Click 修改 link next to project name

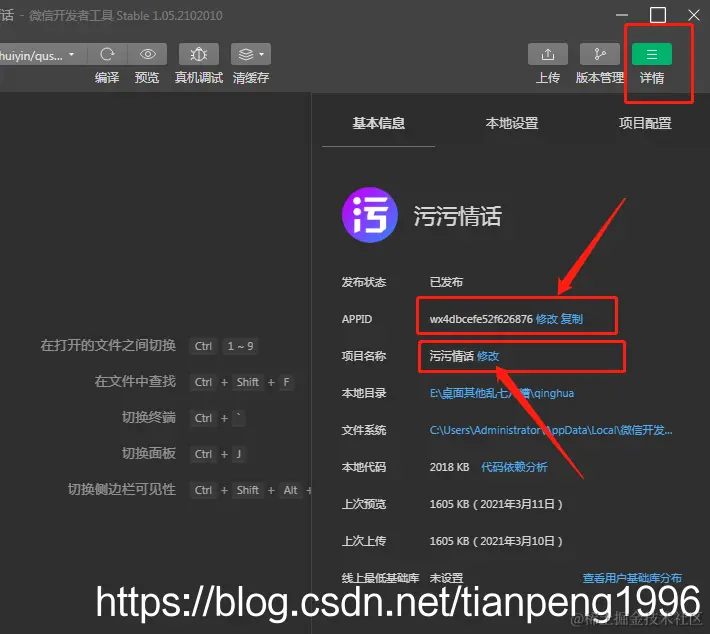click(488, 356)
